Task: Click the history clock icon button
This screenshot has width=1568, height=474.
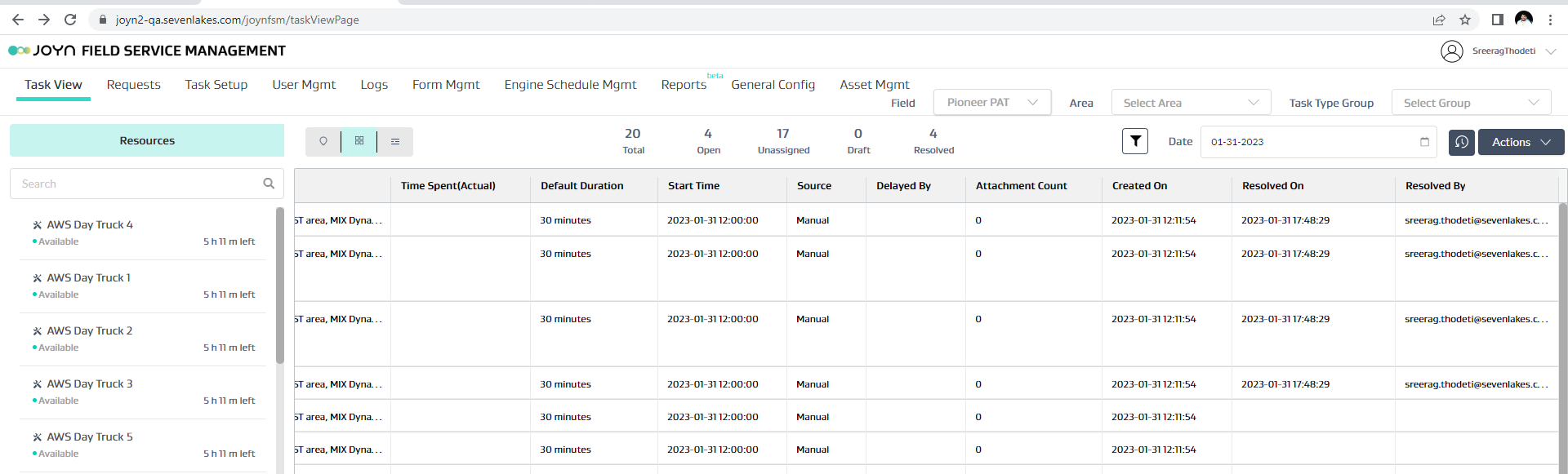Action: (x=1461, y=142)
